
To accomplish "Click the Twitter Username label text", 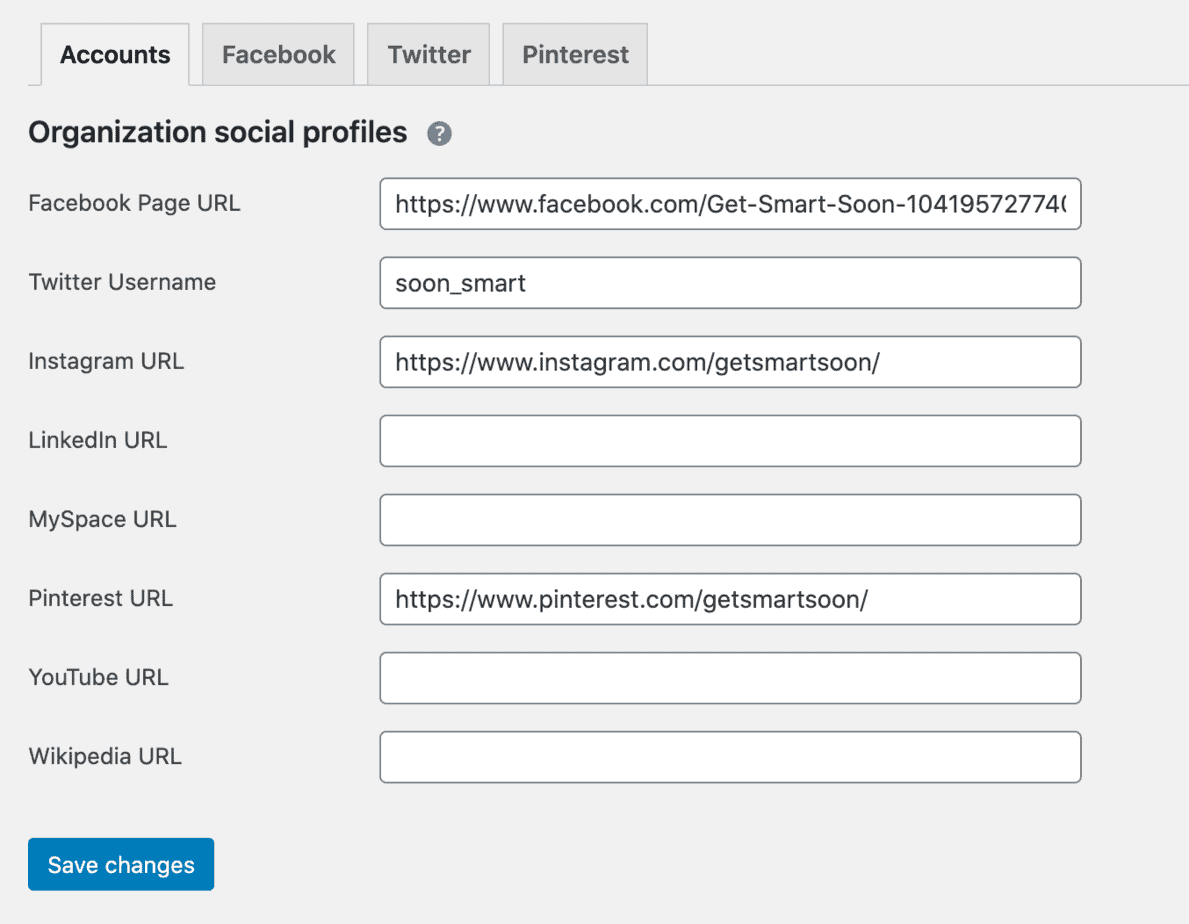I will click(122, 283).
